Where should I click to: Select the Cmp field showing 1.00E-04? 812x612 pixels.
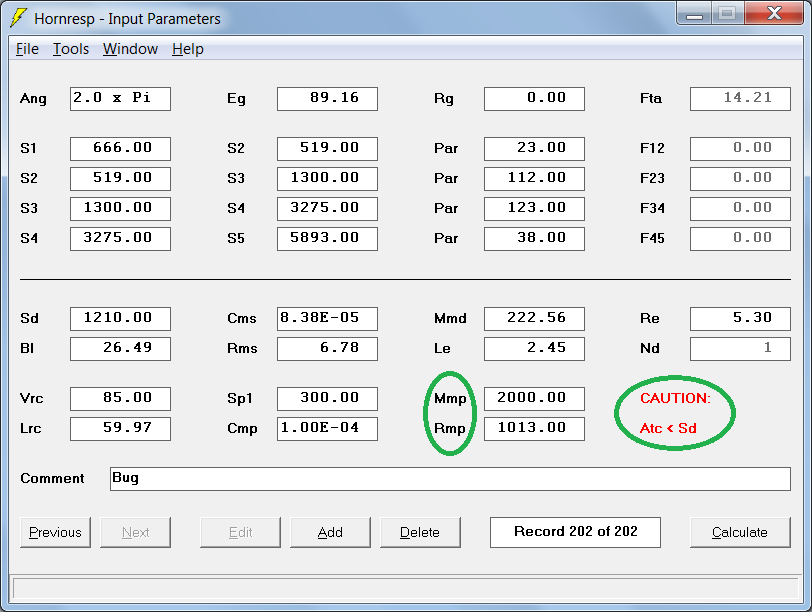pos(327,429)
